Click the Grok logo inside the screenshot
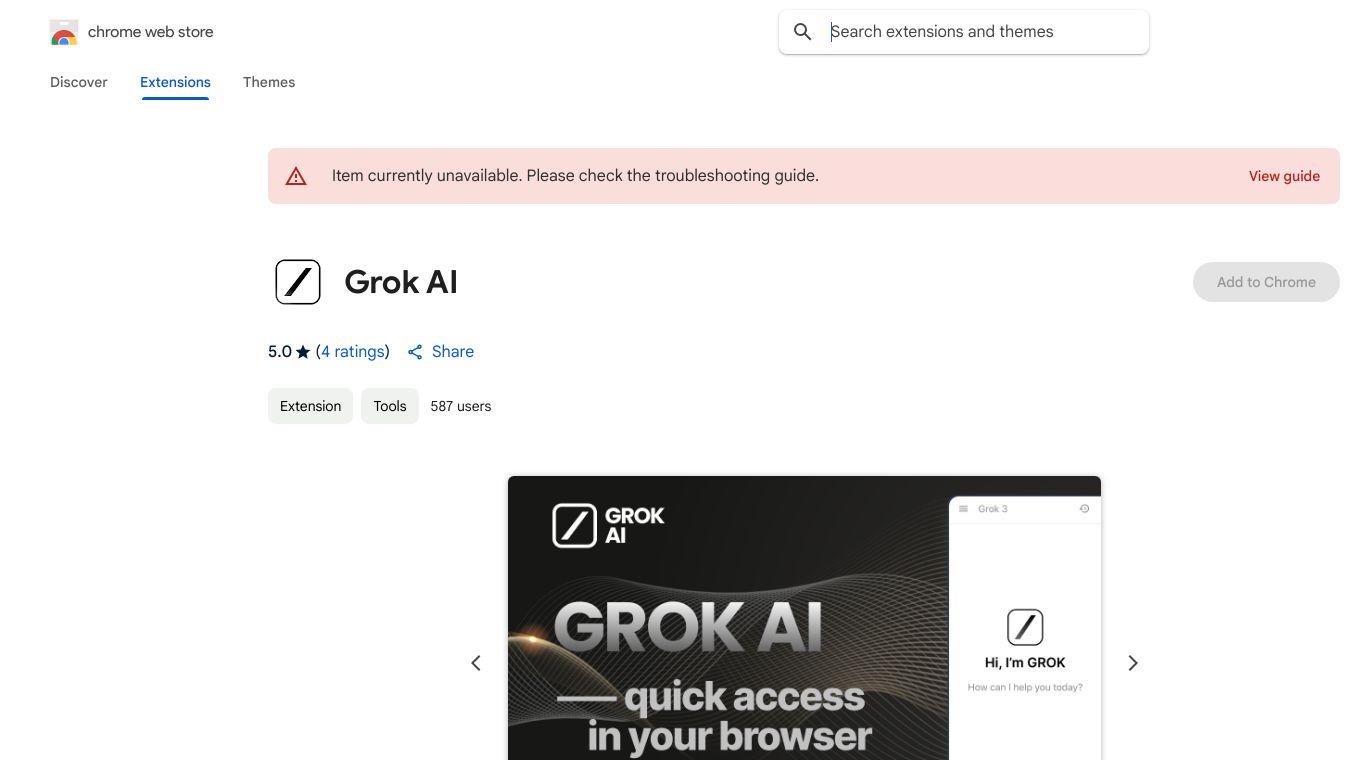The width and height of the screenshot is (1352, 760). (x=575, y=526)
